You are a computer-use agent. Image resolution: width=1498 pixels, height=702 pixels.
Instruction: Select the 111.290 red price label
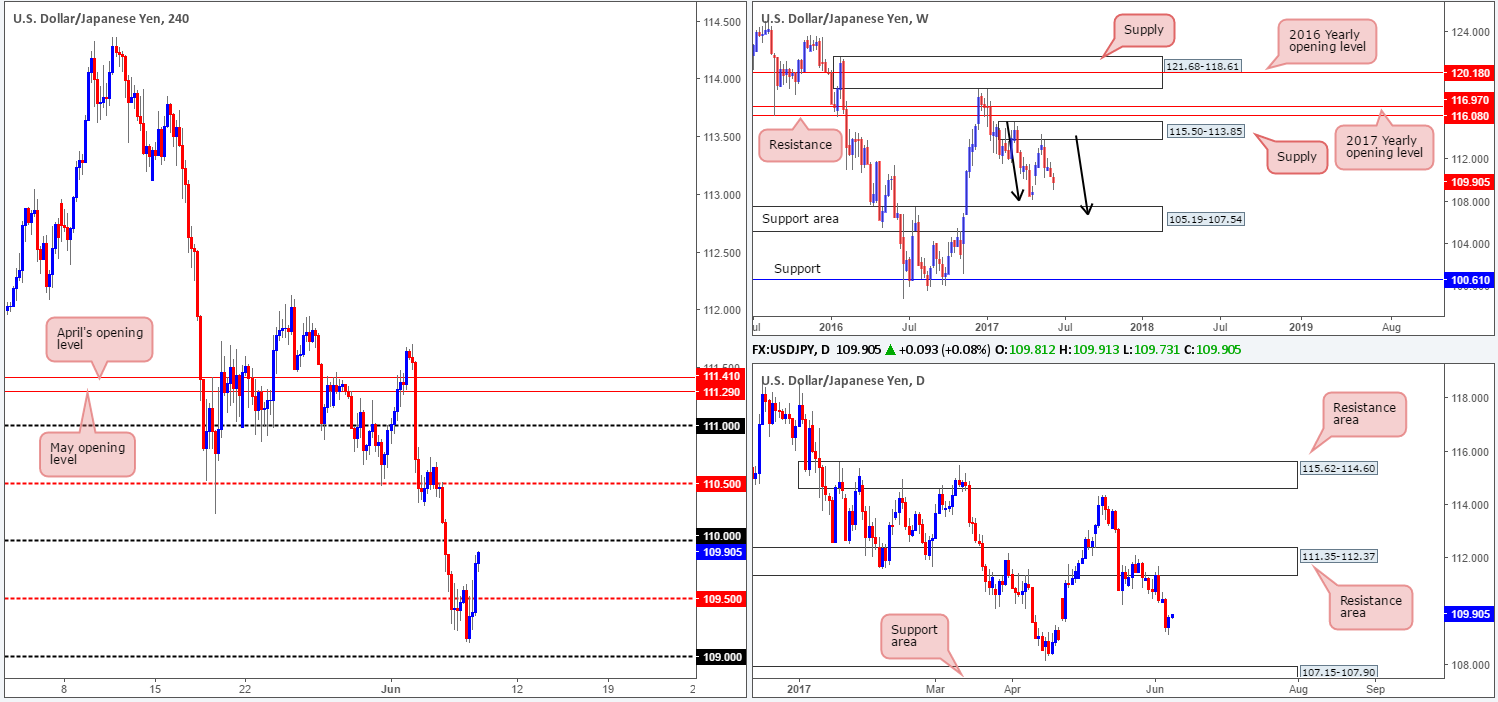point(721,392)
